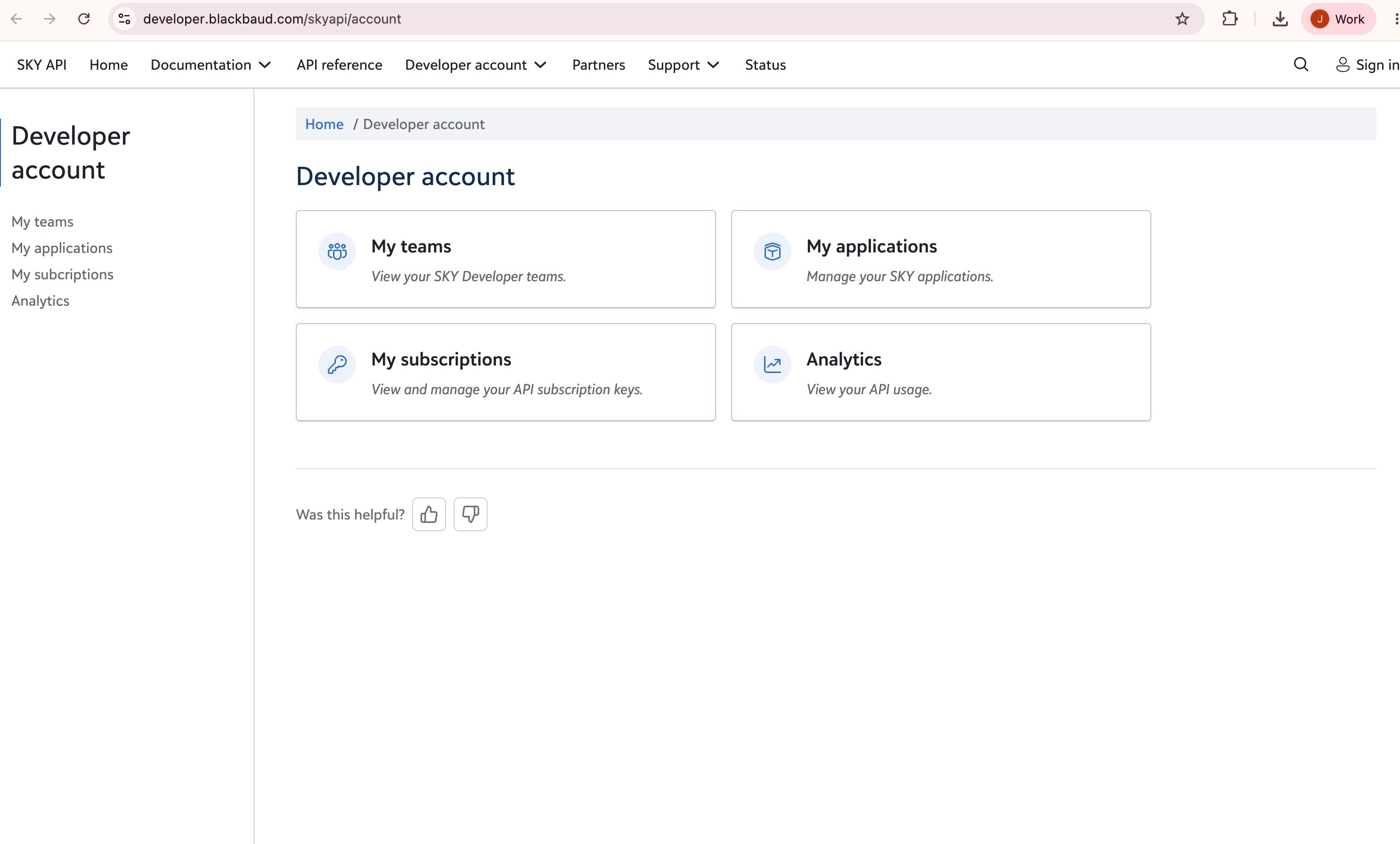
Task: Click the My teams people icon
Action: [337, 251]
